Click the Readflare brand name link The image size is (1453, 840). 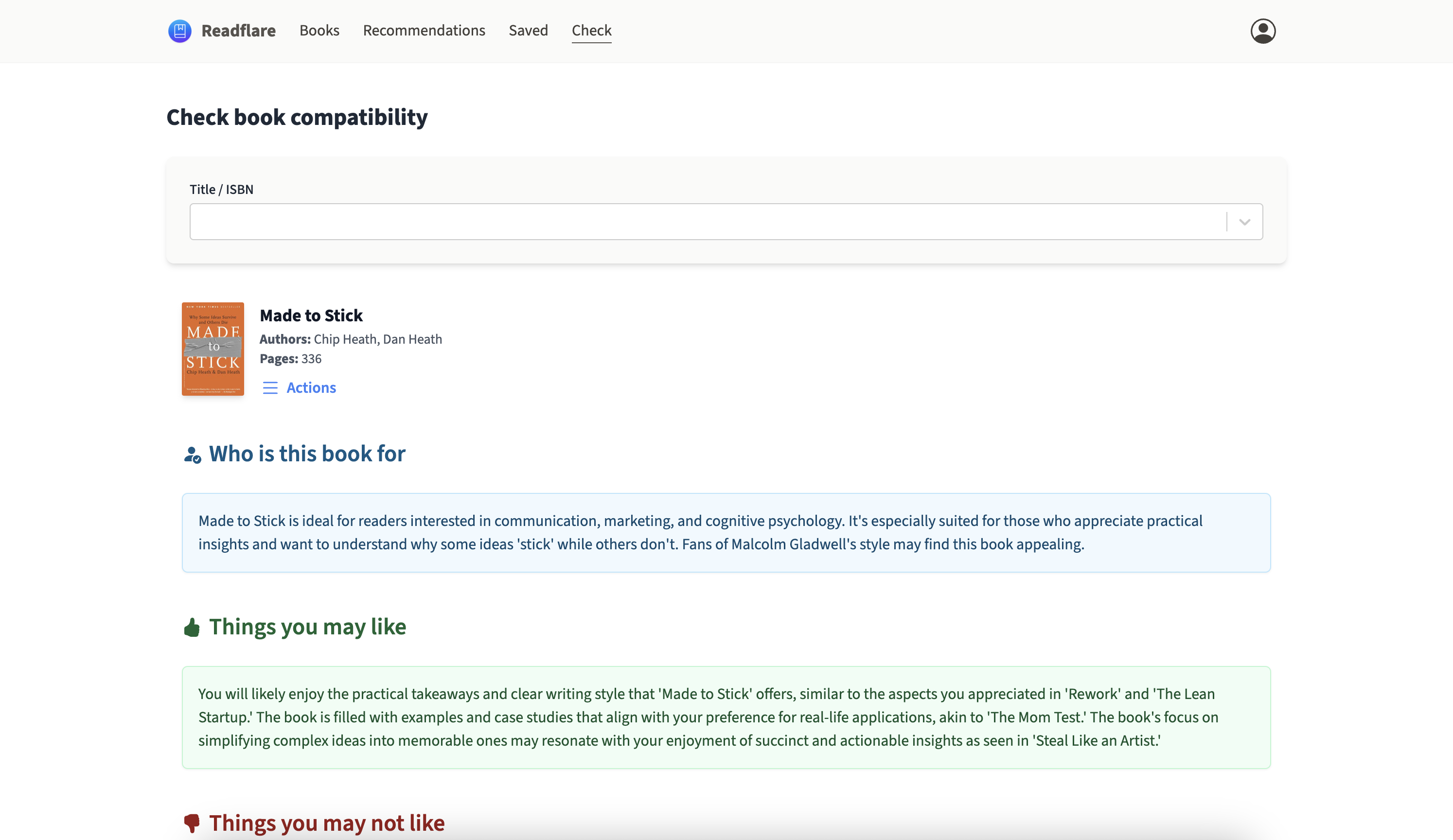coord(238,31)
